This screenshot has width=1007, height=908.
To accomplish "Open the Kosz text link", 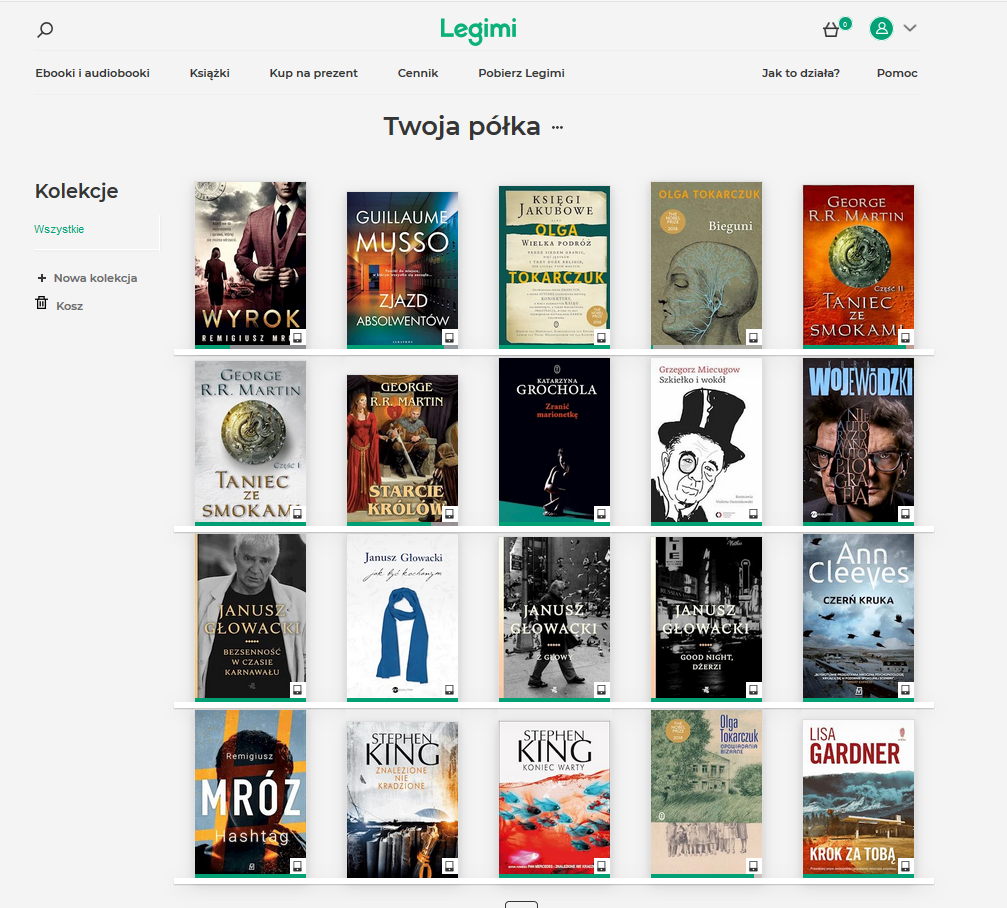I will click(69, 306).
